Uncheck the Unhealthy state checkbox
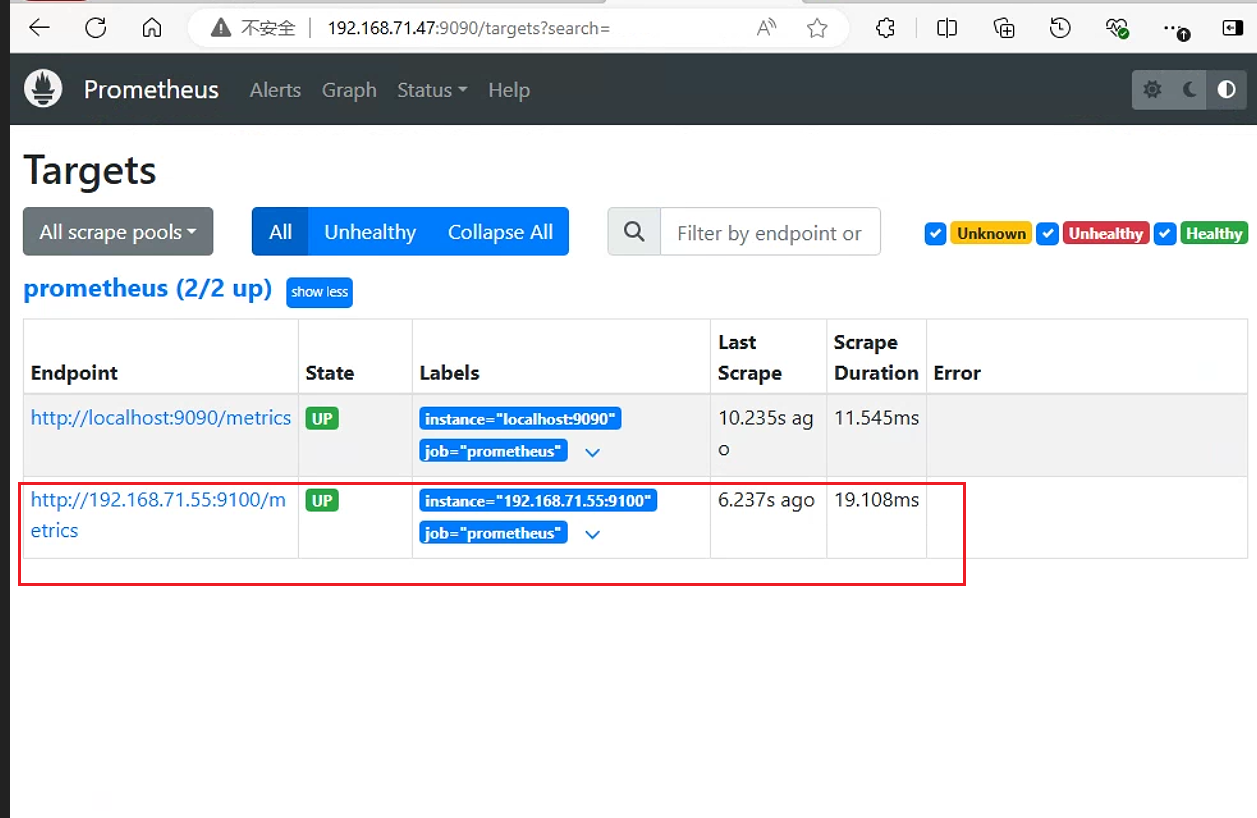1257x818 pixels. pyautogui.click(x=1047, y=234)
